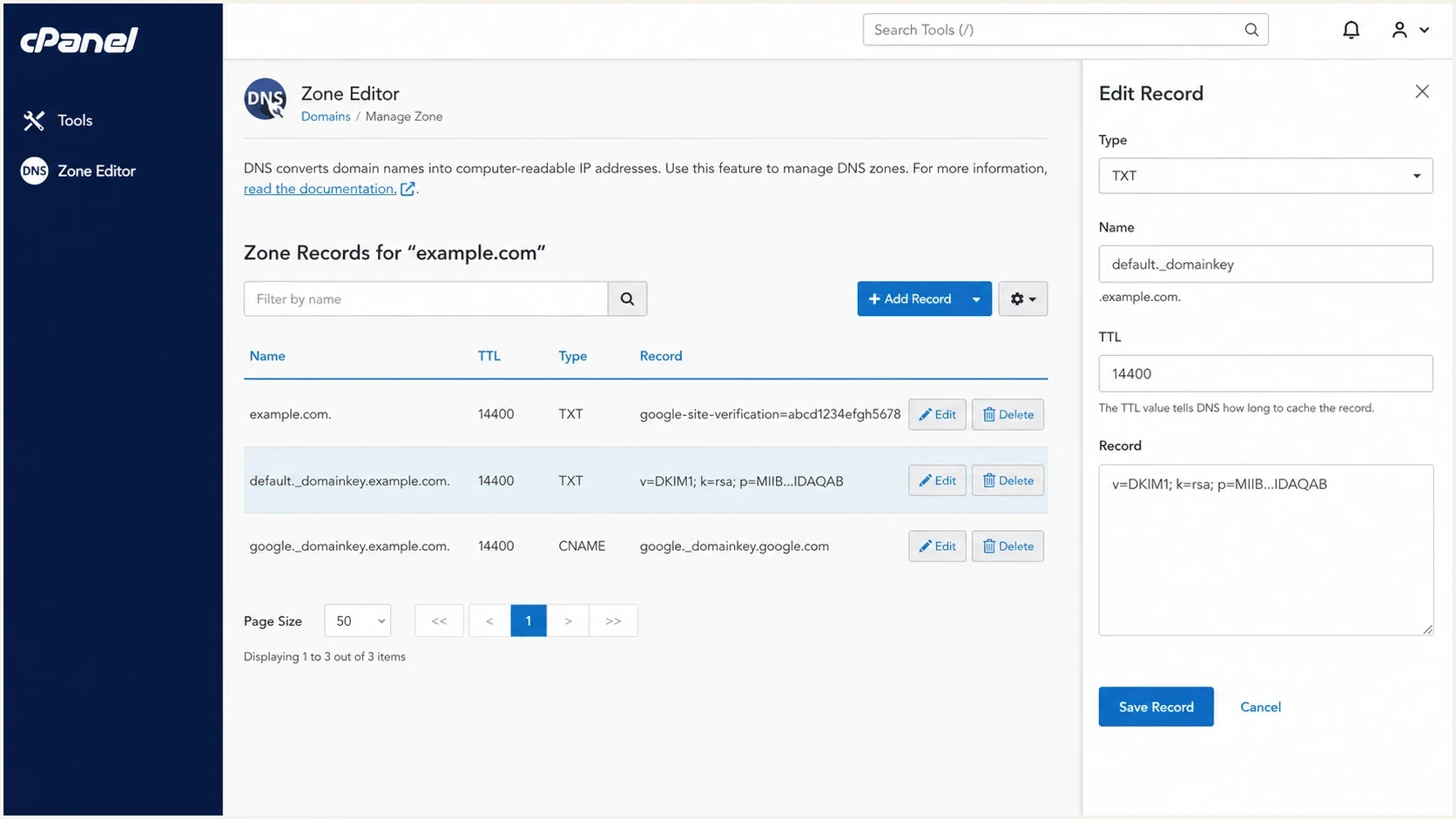
Task: Click the Save Record button
Action: click(1156, 707)
